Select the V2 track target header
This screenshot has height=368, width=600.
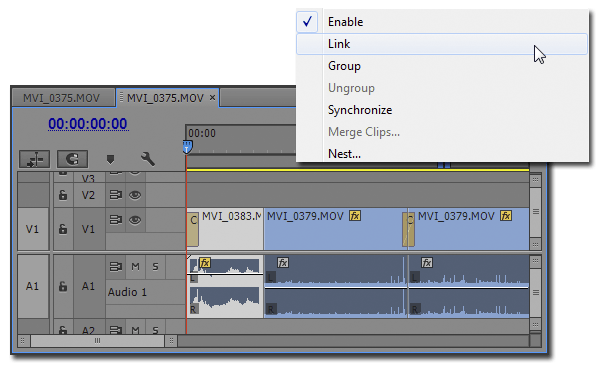pyautogui.click(x=88, y=195)
